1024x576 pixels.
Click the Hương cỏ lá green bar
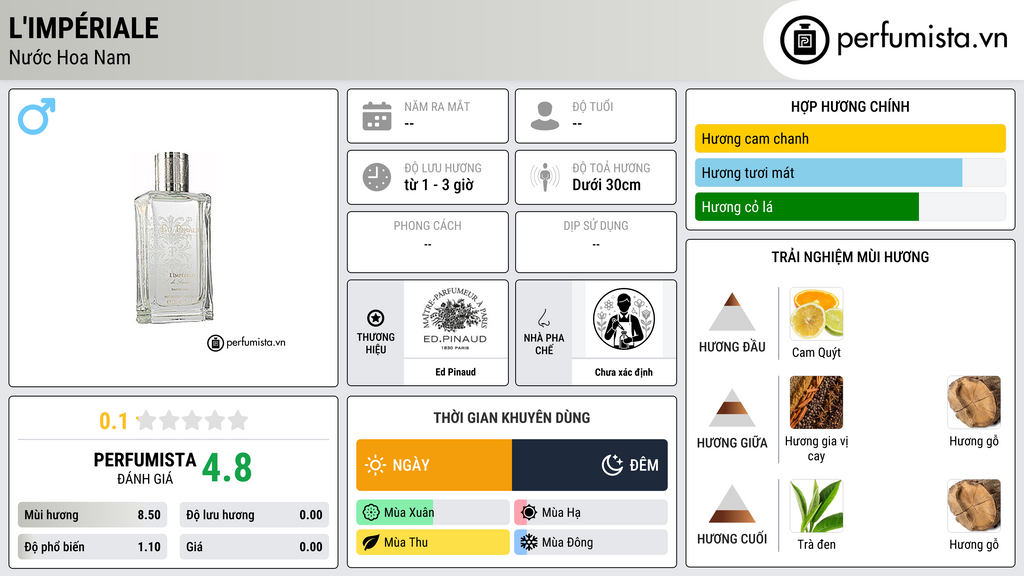pyautogui.click(x=807, y=206)
